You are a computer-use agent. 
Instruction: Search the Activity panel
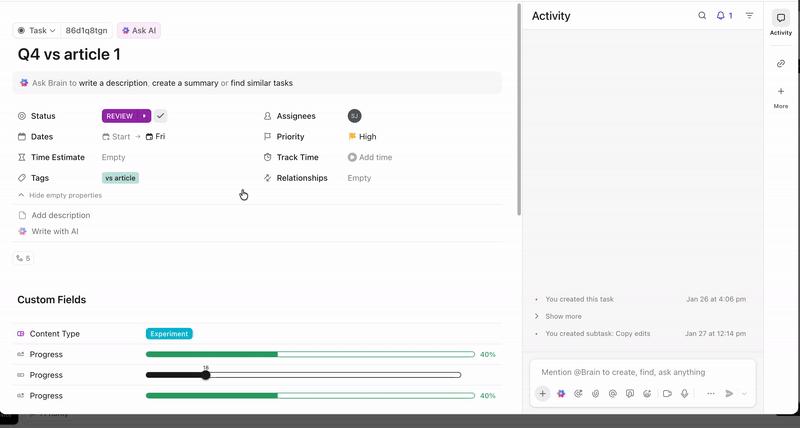point(702,16)
